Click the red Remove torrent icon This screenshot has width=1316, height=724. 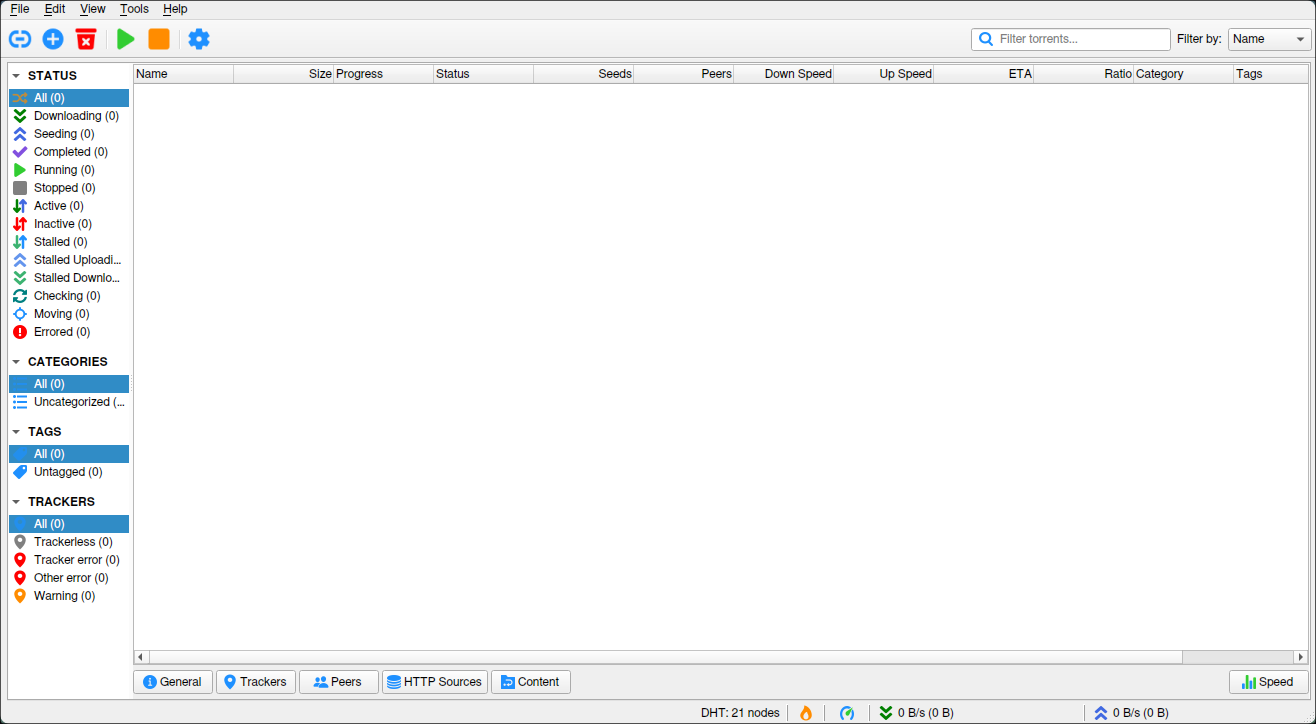(86, 39)
